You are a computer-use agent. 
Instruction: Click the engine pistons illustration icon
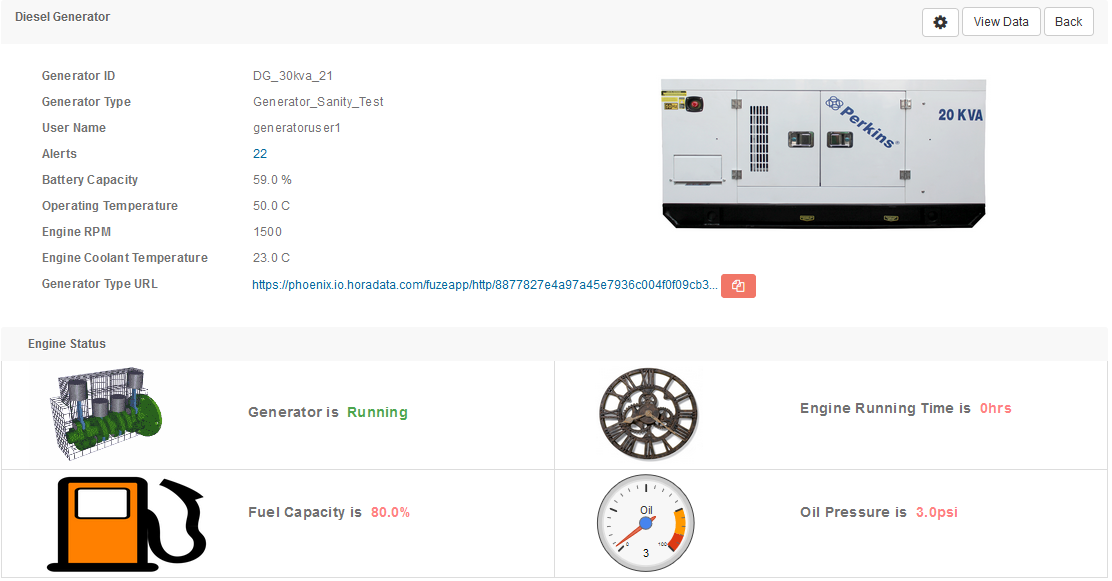click(106, 414)
